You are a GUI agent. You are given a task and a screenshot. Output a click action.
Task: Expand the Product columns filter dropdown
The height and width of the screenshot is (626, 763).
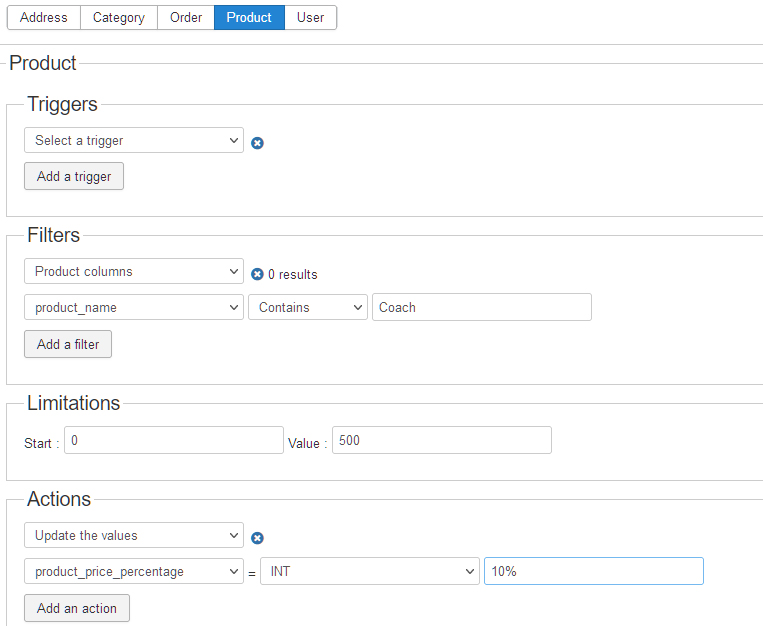[x=133, y=272]
